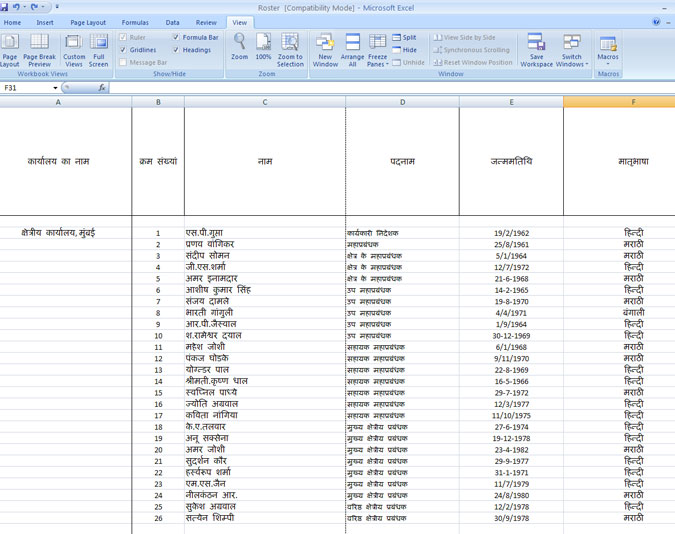
Task: Open the Switch Windows dropdown
Action: (x=571, y=52)
